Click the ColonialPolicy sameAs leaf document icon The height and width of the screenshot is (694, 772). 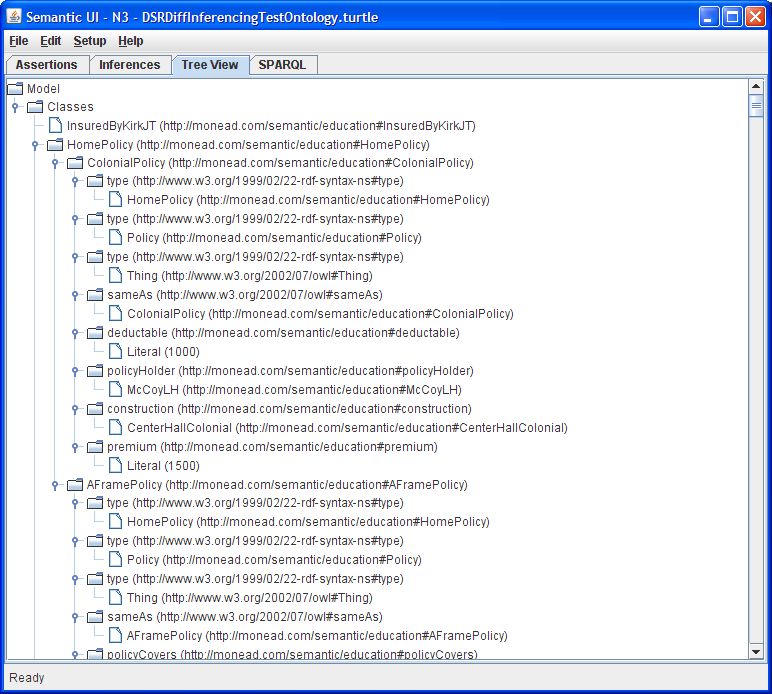[116, 314]
